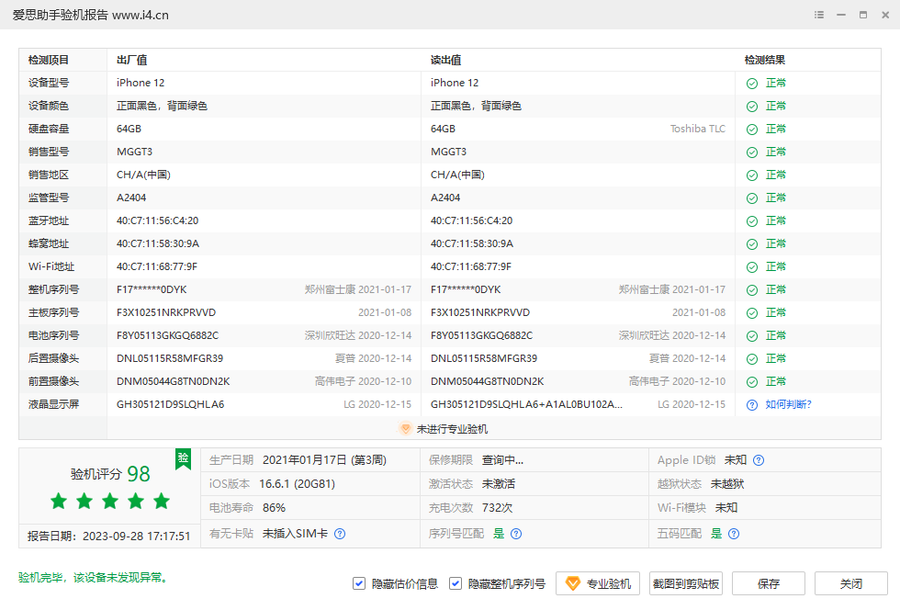Click the 未进行专业验机 text

[452, 429]
